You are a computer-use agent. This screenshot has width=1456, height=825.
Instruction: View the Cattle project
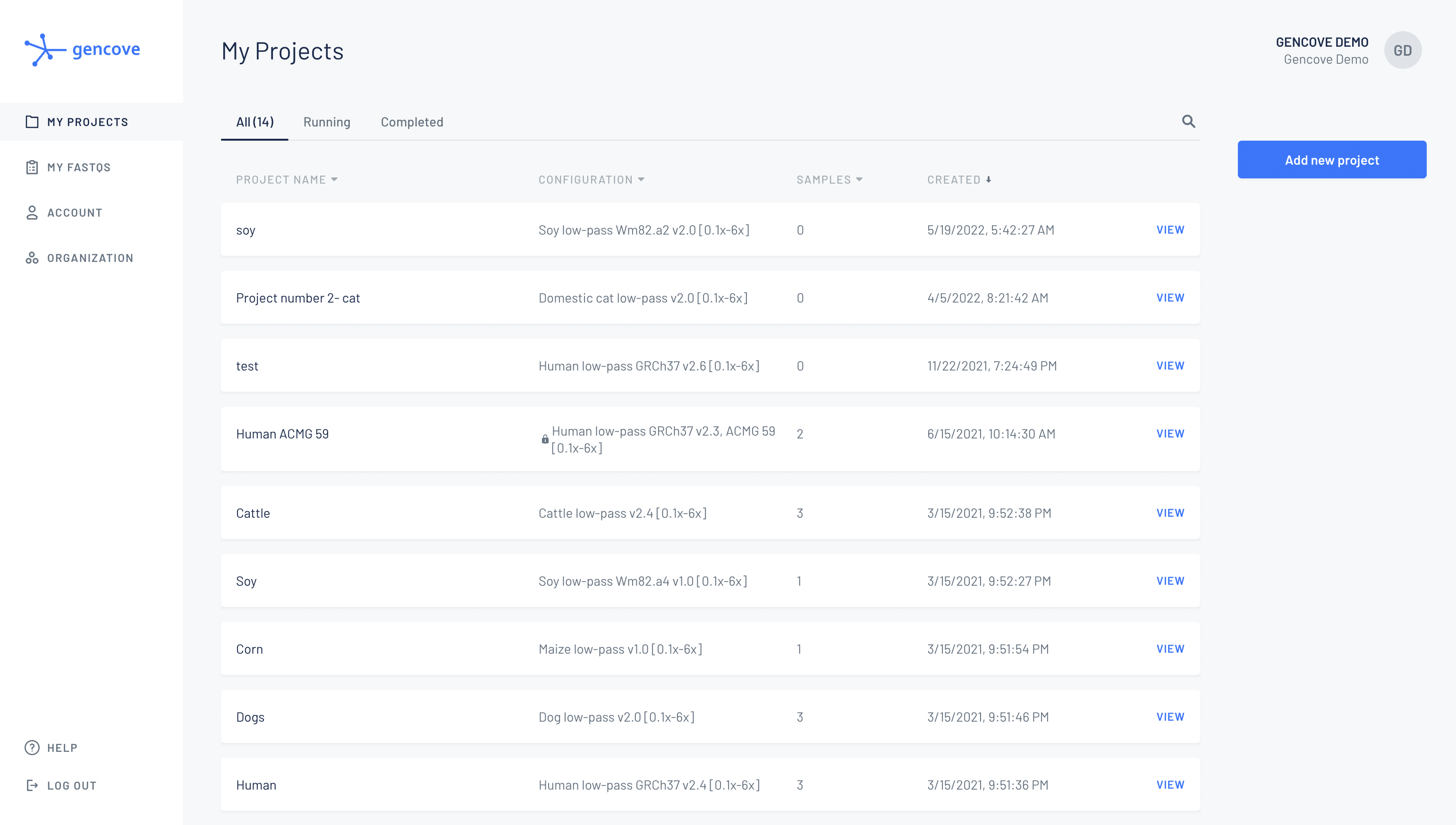click(1170, 513)
